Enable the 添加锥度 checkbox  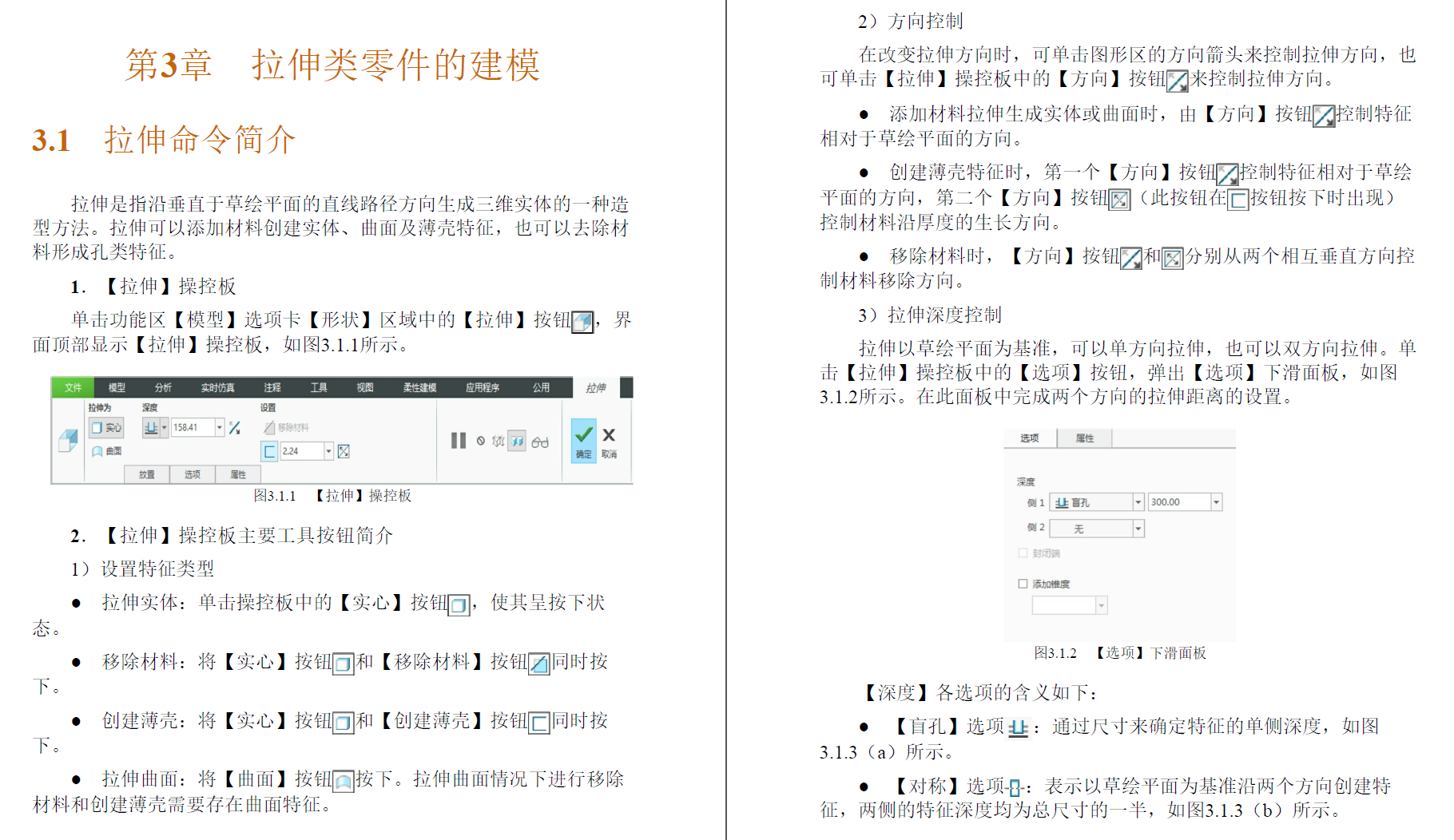[x=1023, y=584]
